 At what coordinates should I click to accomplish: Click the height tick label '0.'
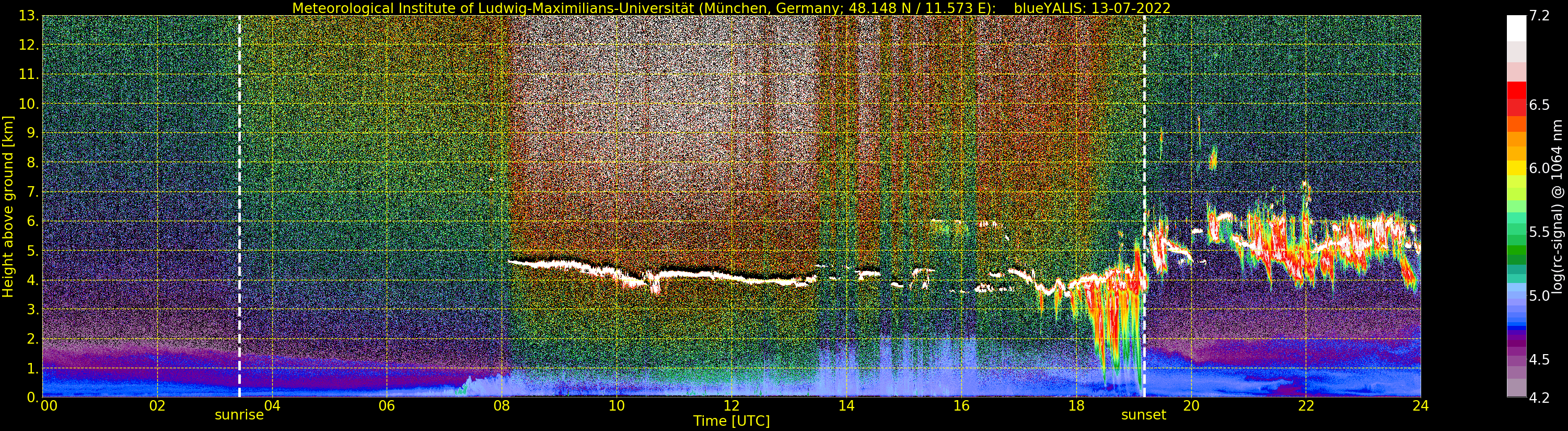click(32, 397)
